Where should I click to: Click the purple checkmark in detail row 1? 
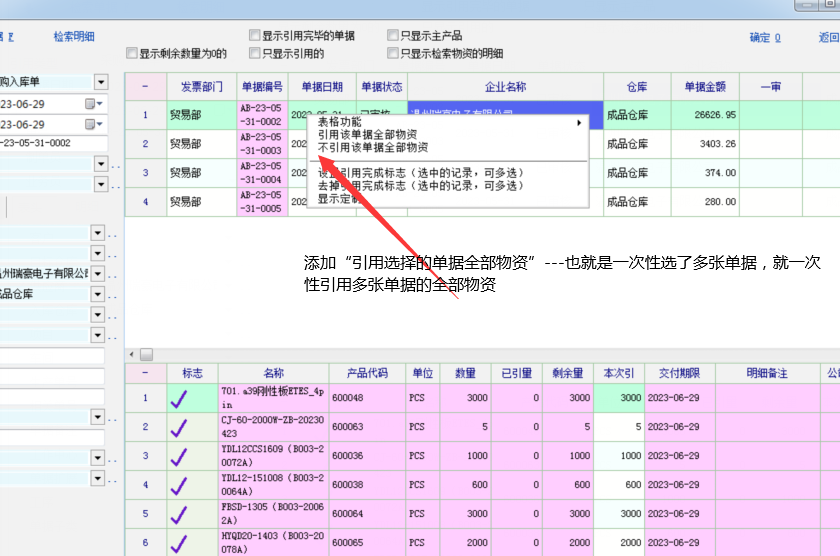179,399
